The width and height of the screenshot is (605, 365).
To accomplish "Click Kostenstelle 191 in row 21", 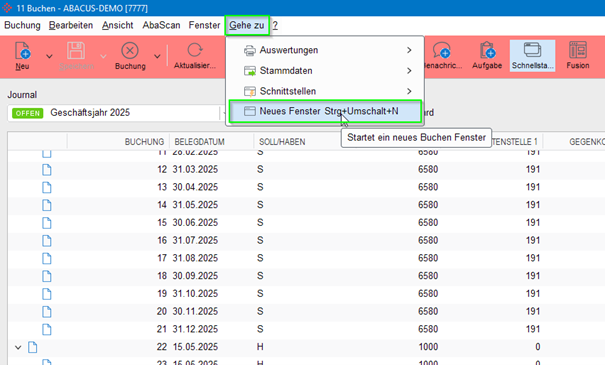I will [x=533, y=329].
